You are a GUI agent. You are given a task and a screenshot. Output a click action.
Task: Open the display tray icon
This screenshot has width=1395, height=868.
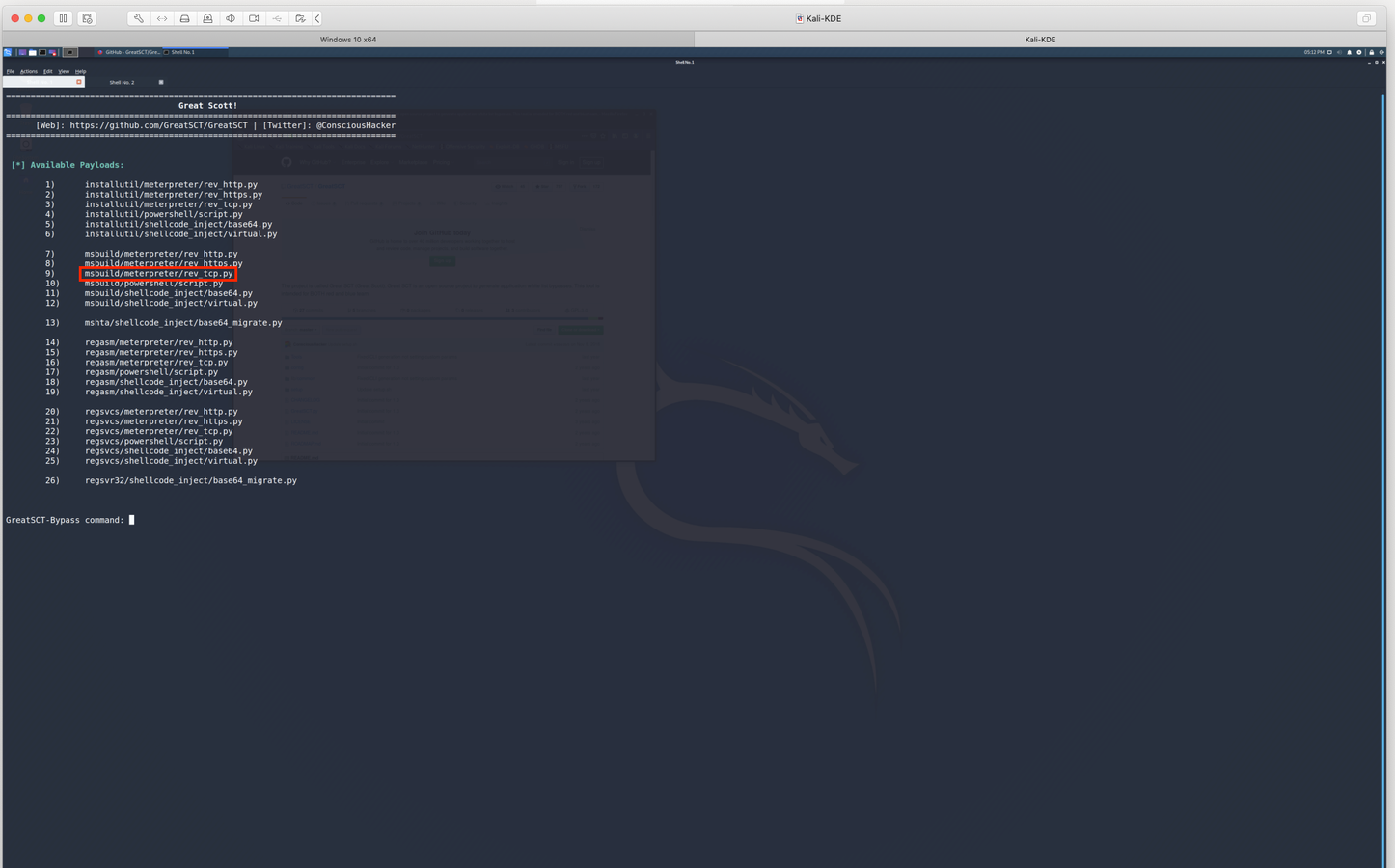[1329, 52]
